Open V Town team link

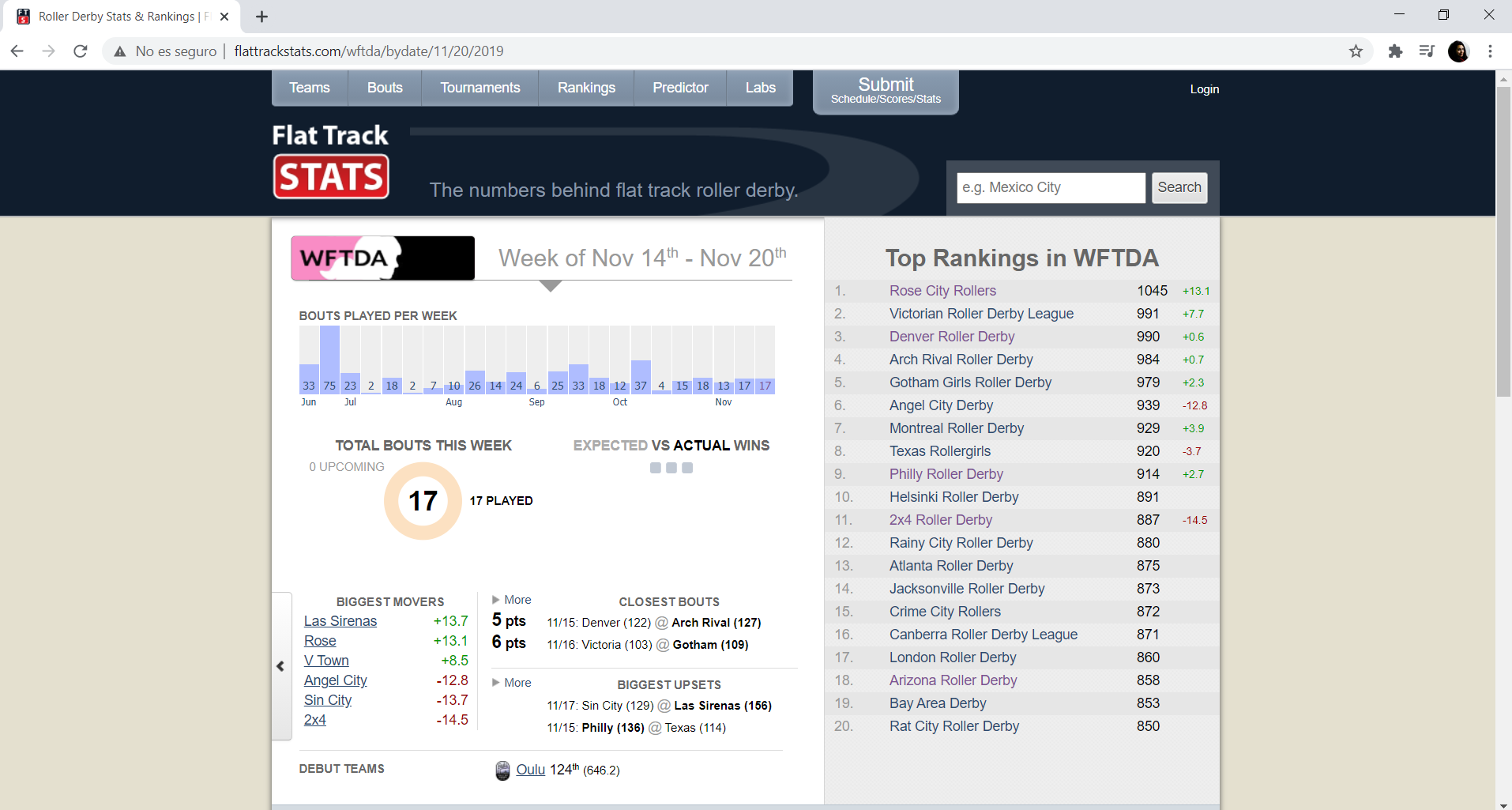pos(326,661)
